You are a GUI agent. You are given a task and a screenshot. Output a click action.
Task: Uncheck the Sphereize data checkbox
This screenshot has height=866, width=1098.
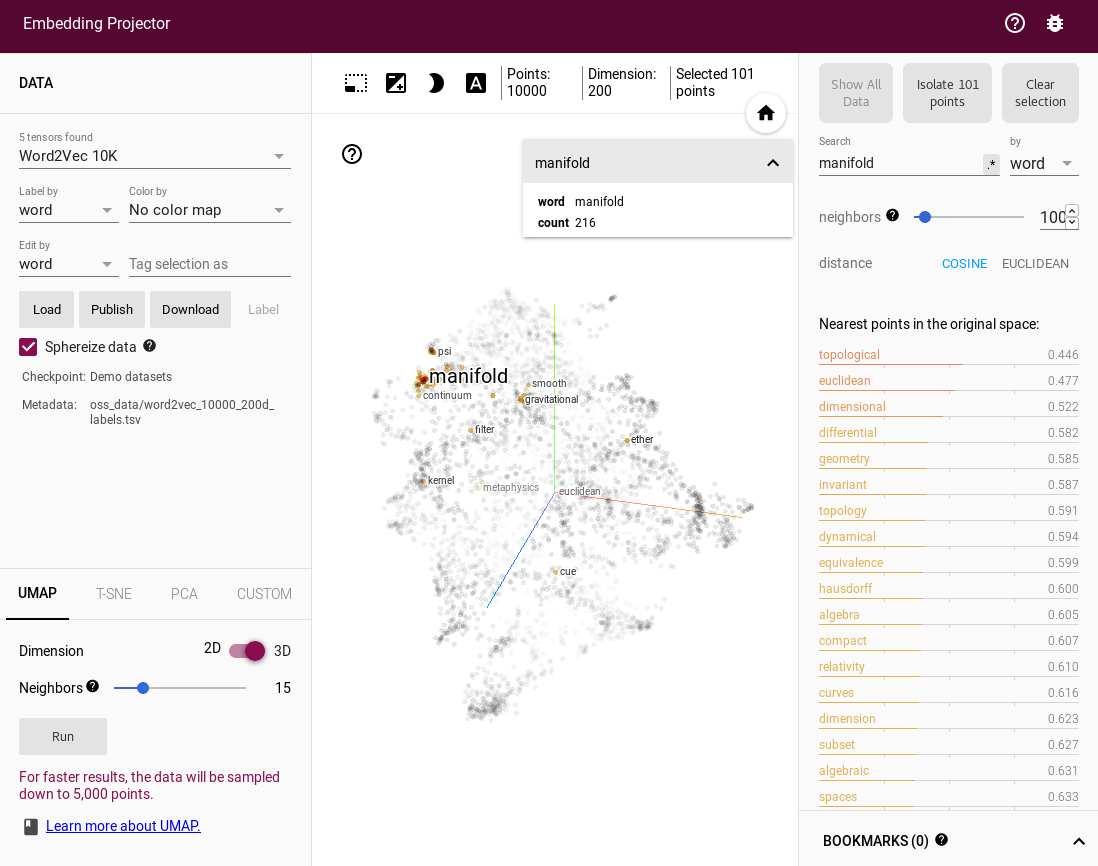click(28, 347)
